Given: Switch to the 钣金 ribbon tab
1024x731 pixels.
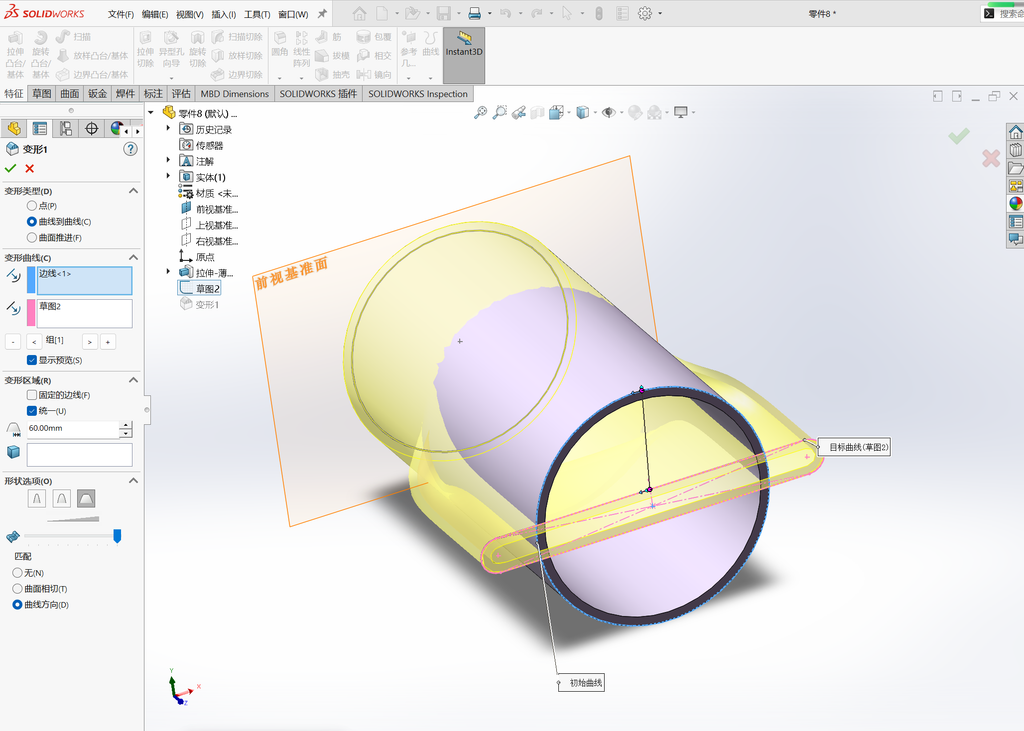Looking at the screenshot, I should (97, 93).
